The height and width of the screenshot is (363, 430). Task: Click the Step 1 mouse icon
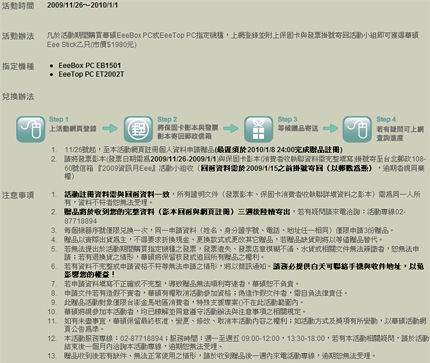31,129
